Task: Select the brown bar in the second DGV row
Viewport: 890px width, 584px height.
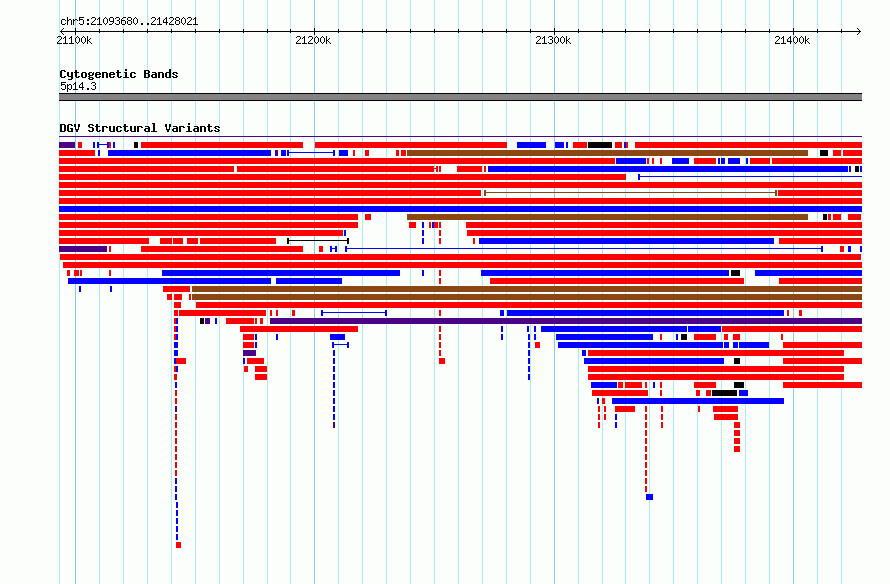Action: pos(607,153)
